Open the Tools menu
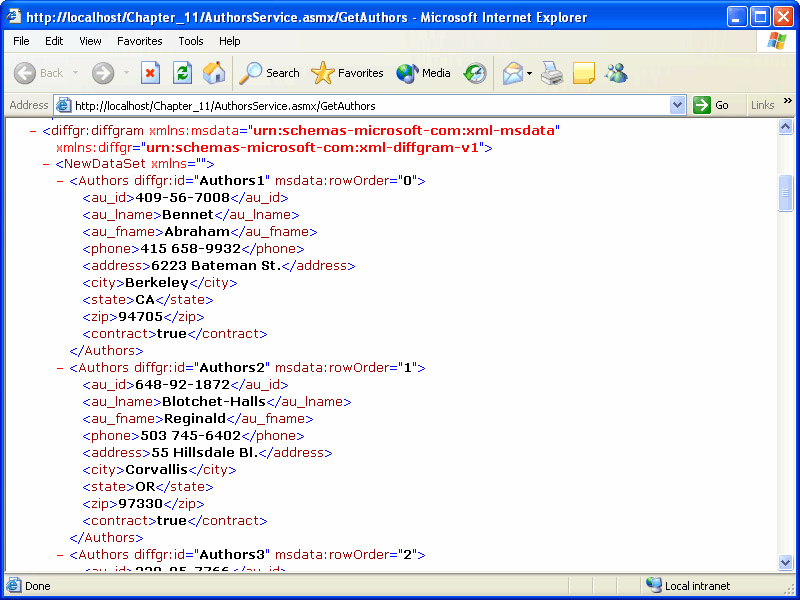Screen dimensions: 800x600 [191, 41]
